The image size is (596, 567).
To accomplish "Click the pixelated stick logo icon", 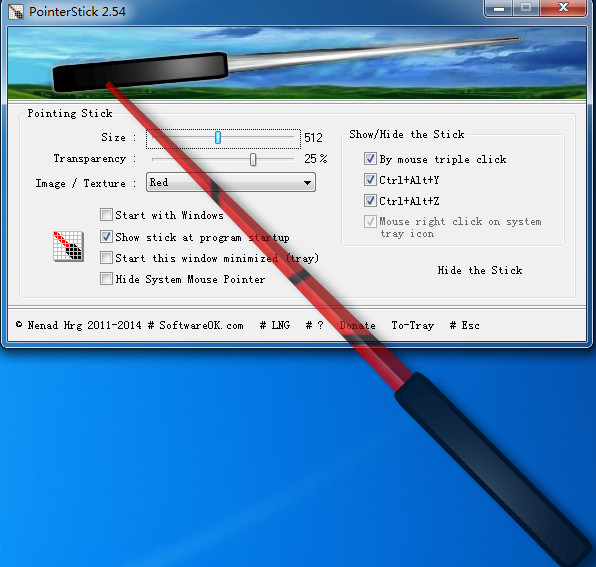I will 68,246.
